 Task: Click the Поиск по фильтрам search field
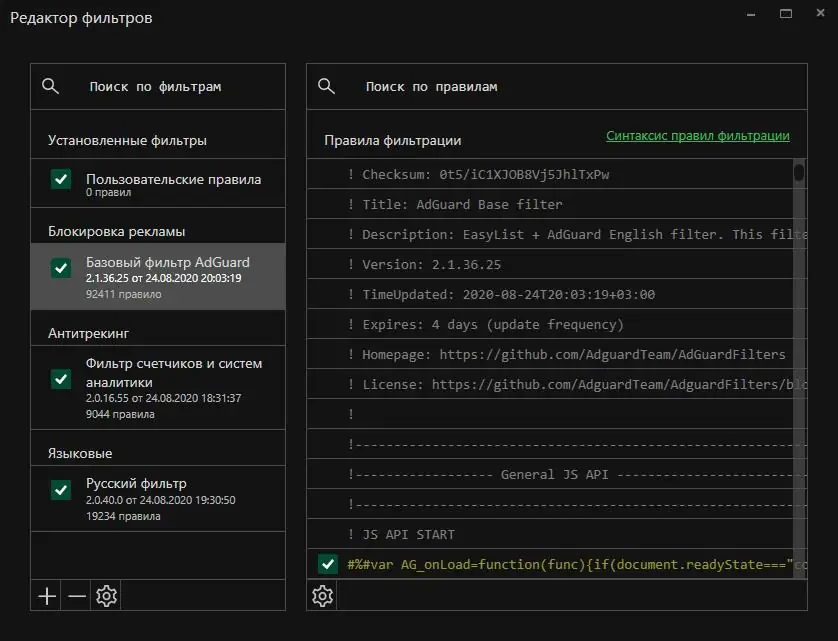coord(160,86)
